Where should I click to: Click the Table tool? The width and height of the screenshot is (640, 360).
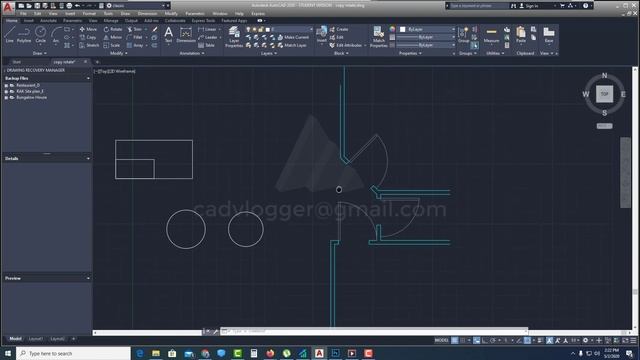[x=207, y=45]
